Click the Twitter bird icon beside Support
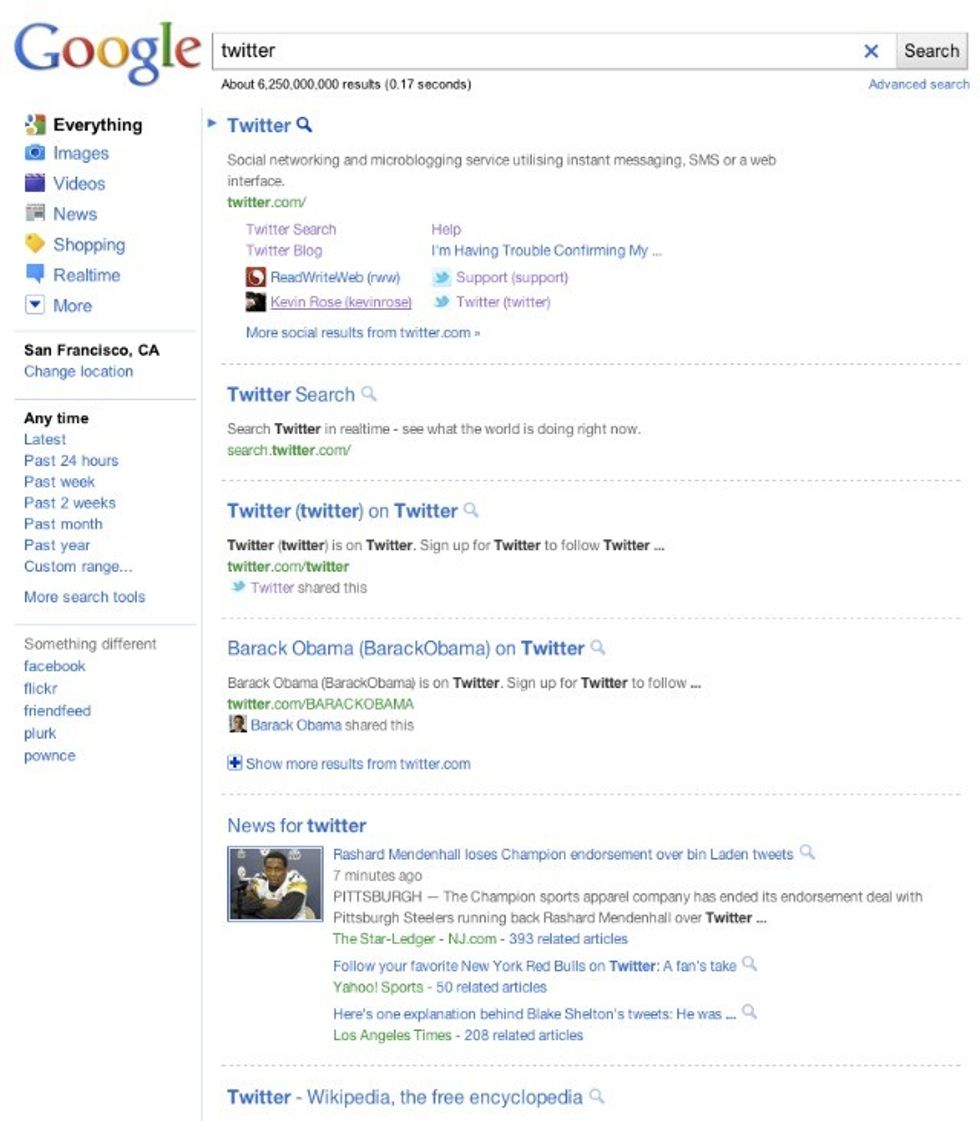Viewport: 980px width, 1121px height. click(x=440, y=277)
